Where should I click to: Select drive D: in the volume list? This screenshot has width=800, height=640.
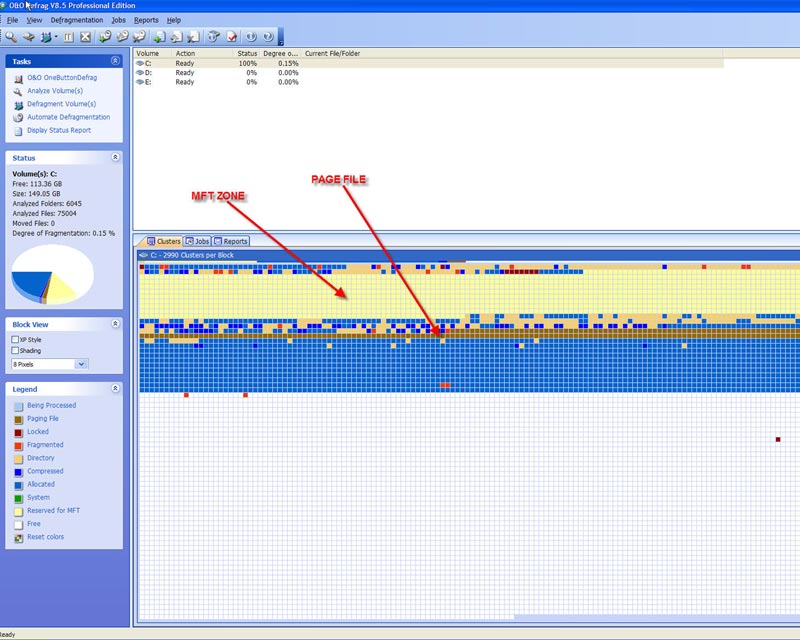(148, 73)
